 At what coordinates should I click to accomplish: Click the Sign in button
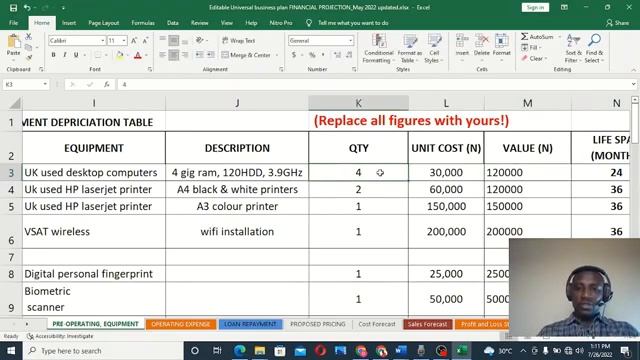pos(535,7)
